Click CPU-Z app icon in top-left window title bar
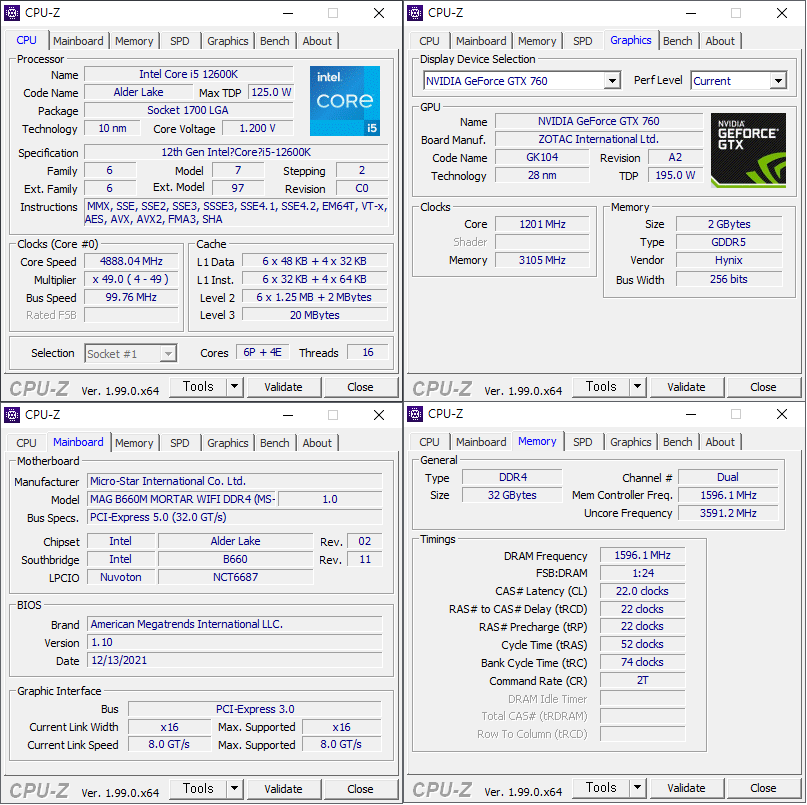807x805 pixels. tap(12, 13)
